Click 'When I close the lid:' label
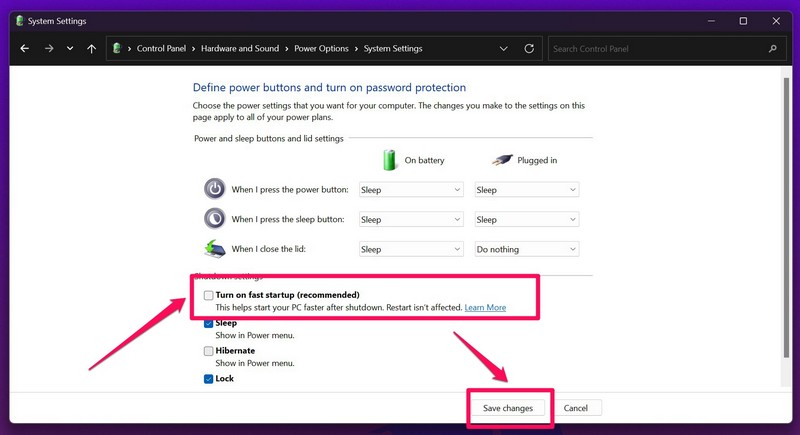The image size is (800, 435). tap(268, 249)
